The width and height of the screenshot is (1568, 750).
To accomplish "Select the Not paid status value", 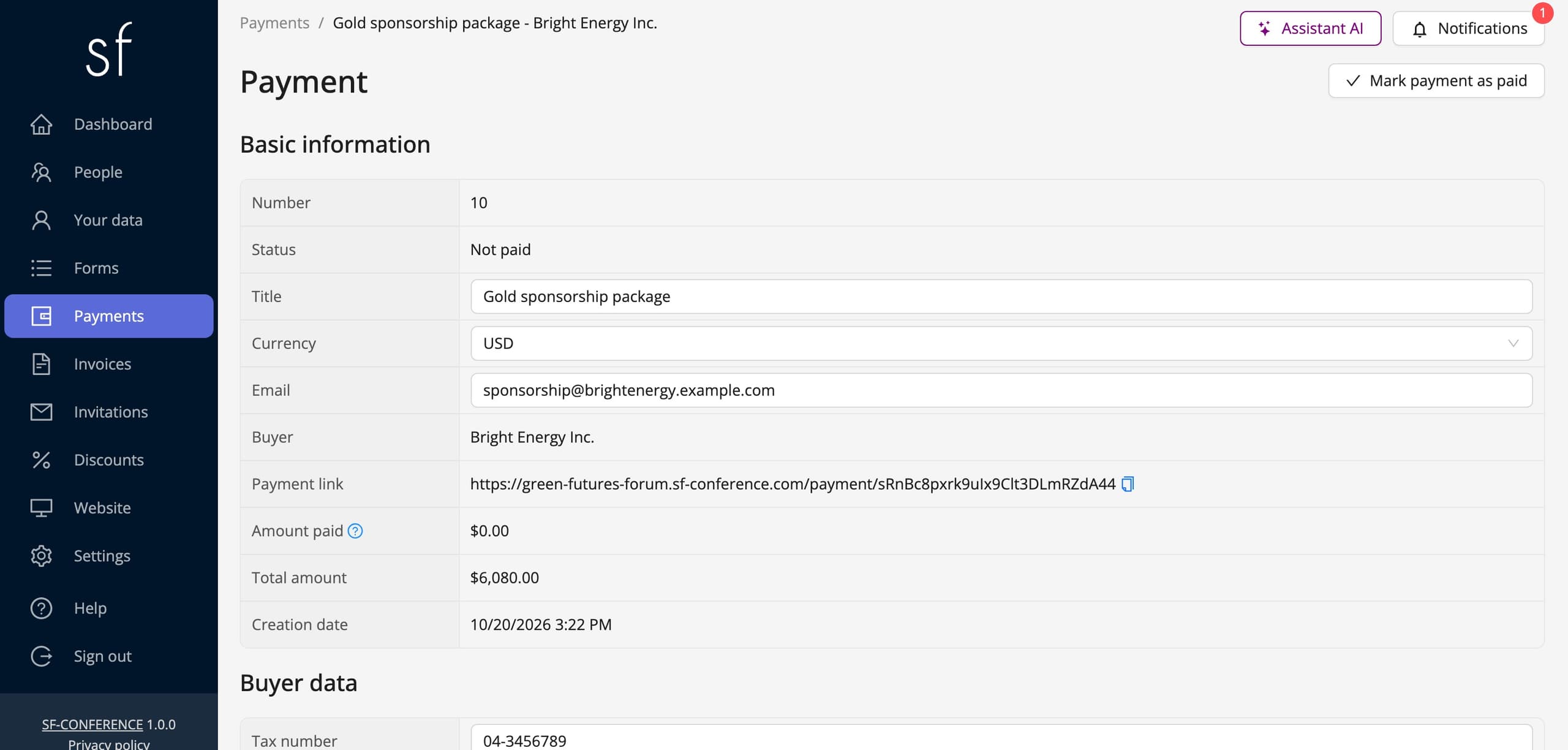I will [x=500, y=249].
